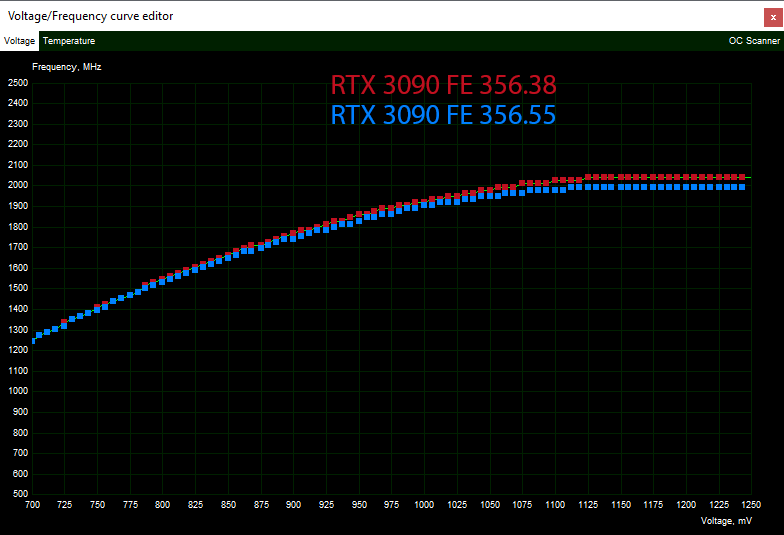Open the OC Scanner
784x535 pixels.
click(x=754, y=41)
